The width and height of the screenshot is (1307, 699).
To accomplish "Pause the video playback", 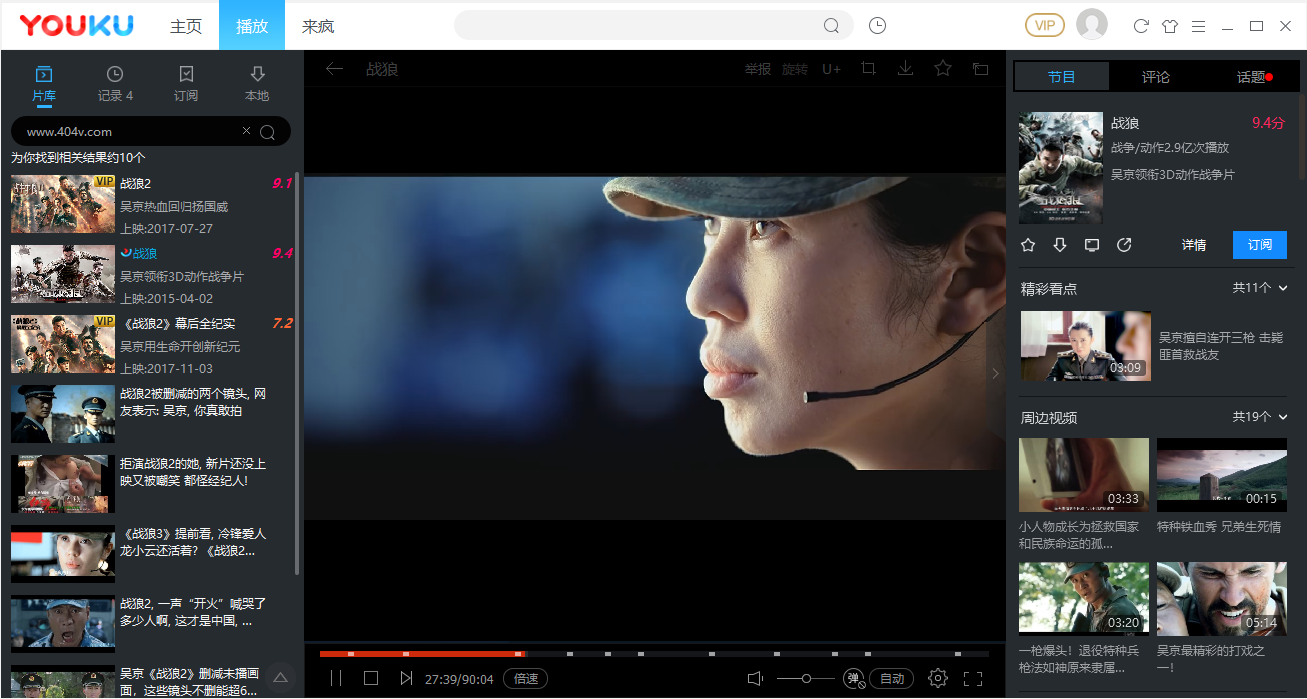I will click(336, 679).
